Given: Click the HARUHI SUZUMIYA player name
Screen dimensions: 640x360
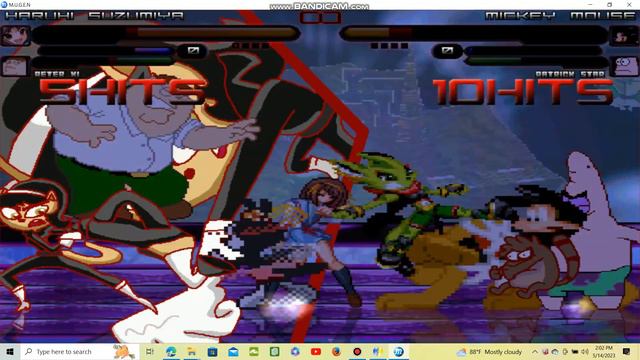Looking at the screenshot, I should (95, 16).
